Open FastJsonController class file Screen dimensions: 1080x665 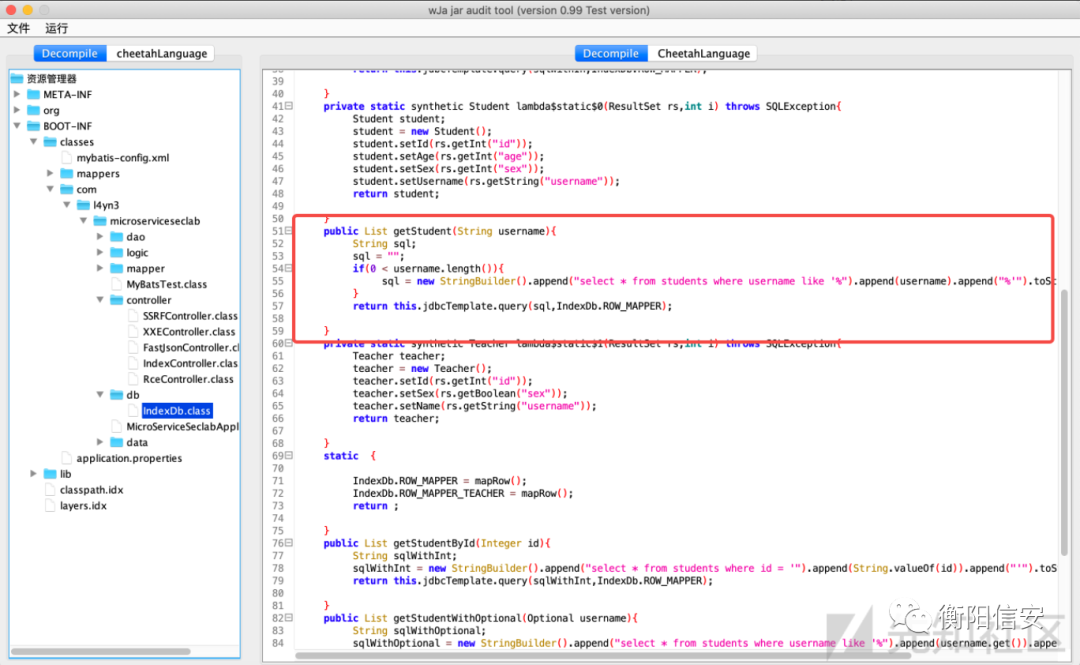(190, 348)
